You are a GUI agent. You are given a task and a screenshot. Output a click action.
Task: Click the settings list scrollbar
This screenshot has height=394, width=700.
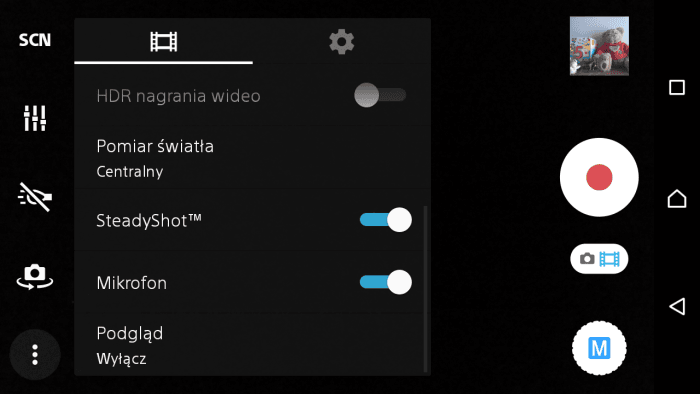click(425, 289)
